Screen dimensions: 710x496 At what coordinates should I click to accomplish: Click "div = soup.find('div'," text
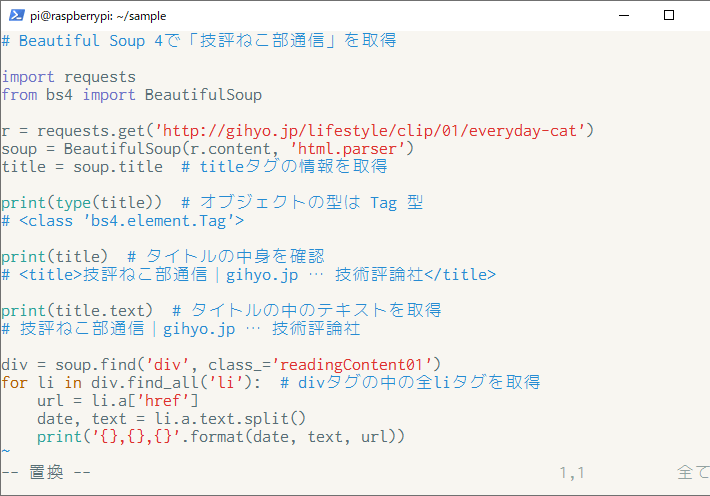point(100,365)
